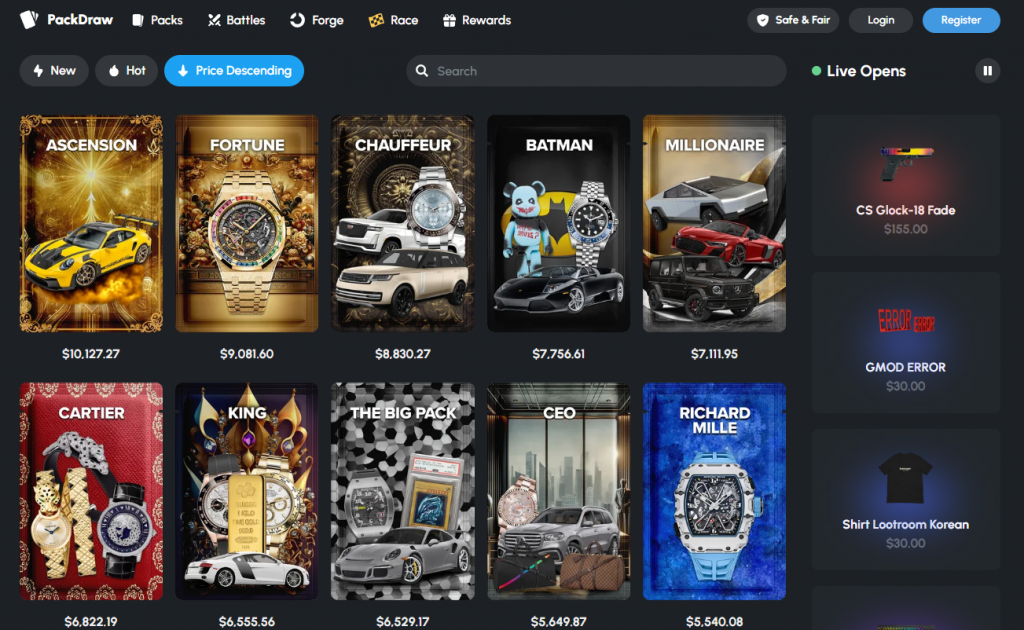The width and height of the screenshot is (1024, 630).
Task: Toggle the New filter
Action: [x=54, y=71]
